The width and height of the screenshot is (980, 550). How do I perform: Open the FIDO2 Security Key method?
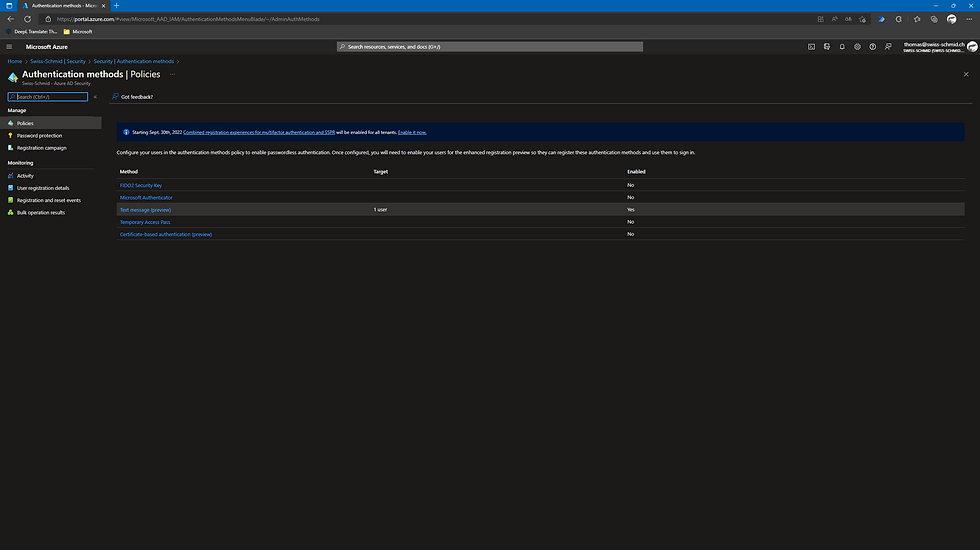click(141, 186)
